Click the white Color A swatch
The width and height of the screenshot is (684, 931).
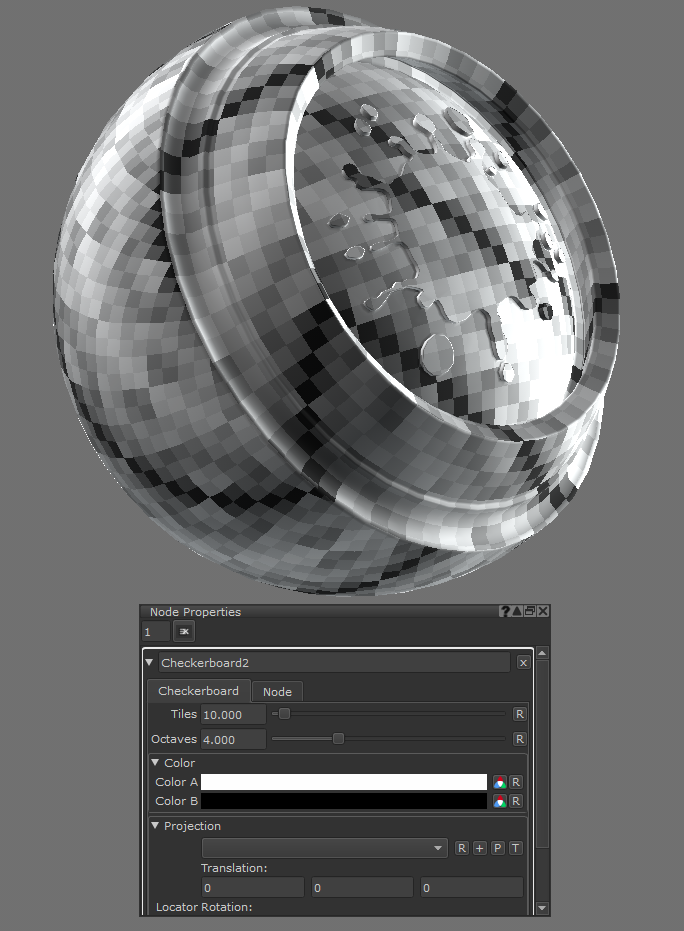343,782
